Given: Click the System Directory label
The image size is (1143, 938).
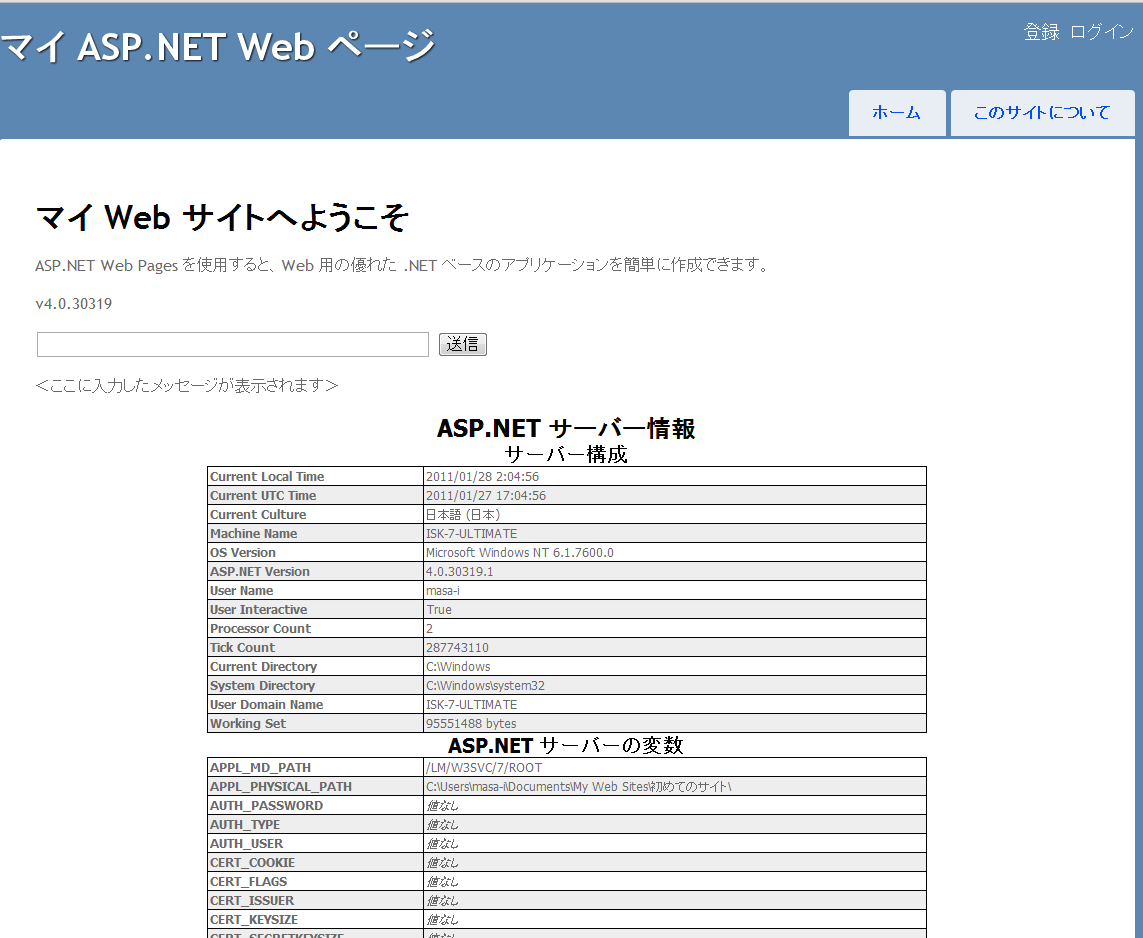Looking at the screenshot, I should tap(262, 685).
